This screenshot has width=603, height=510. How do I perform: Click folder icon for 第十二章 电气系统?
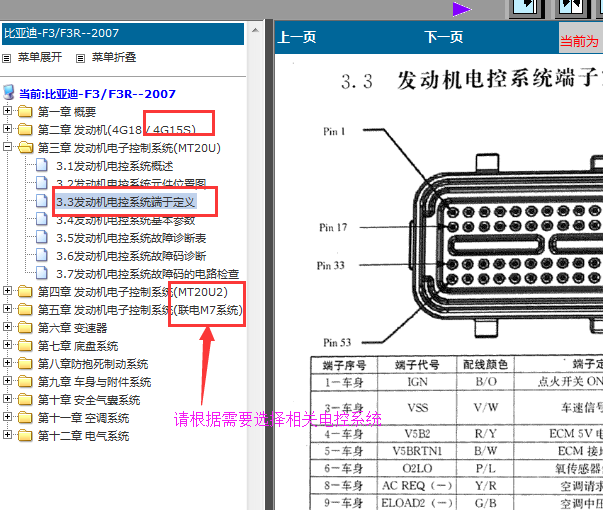[x=25, y=436]
